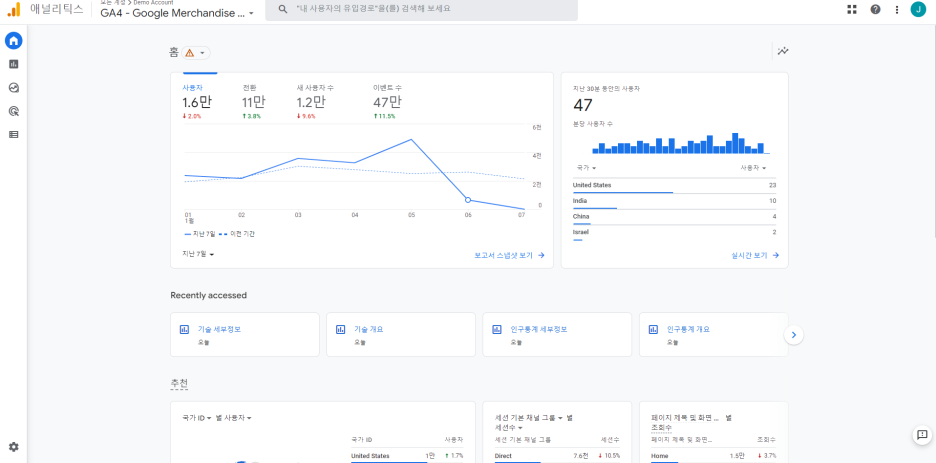Open 보고서 스냅샷 보기 link
The width and height of the screenshot is (936, 463).
[509, 255]
